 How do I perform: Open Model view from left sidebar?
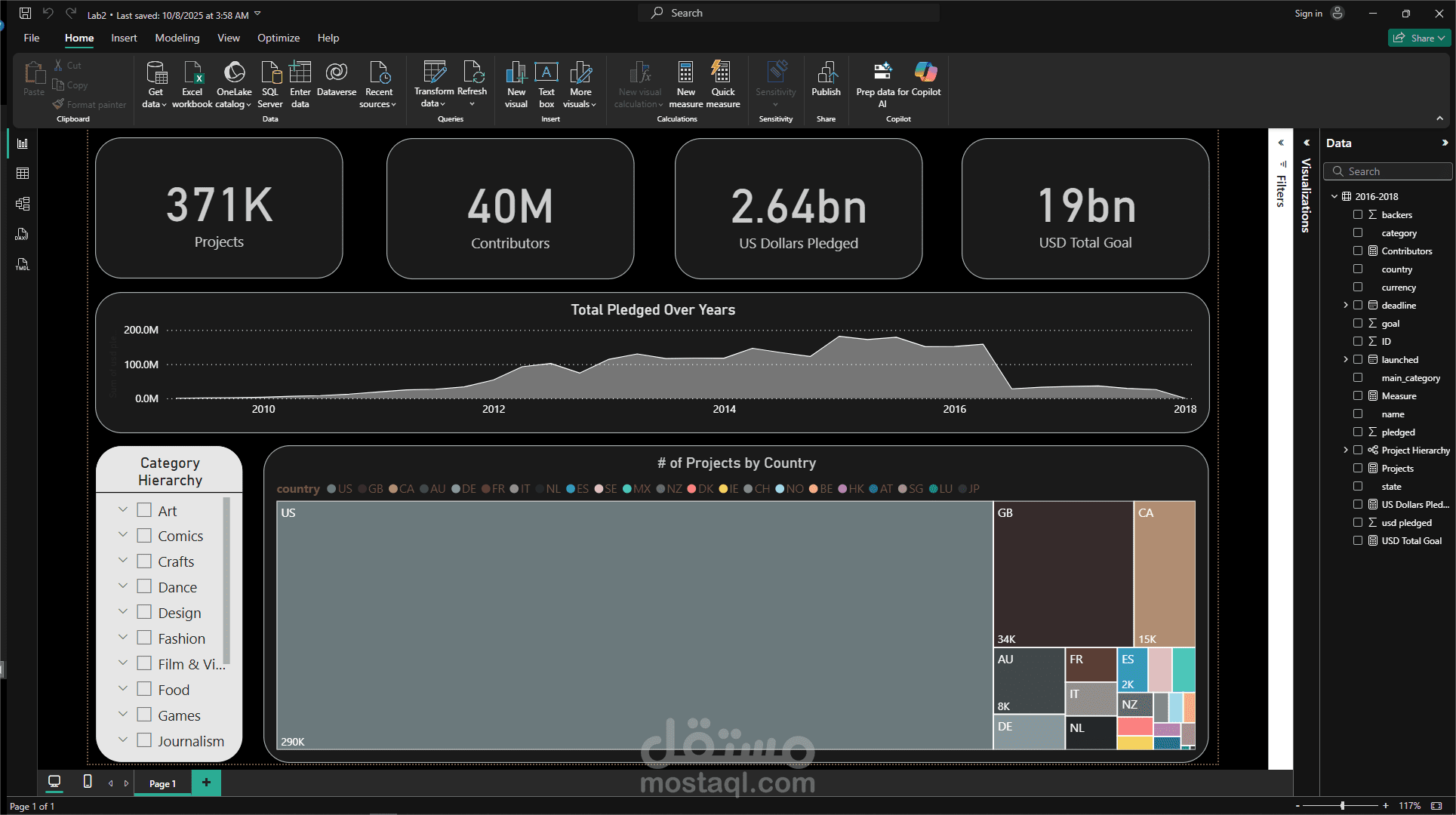[23, 204]
